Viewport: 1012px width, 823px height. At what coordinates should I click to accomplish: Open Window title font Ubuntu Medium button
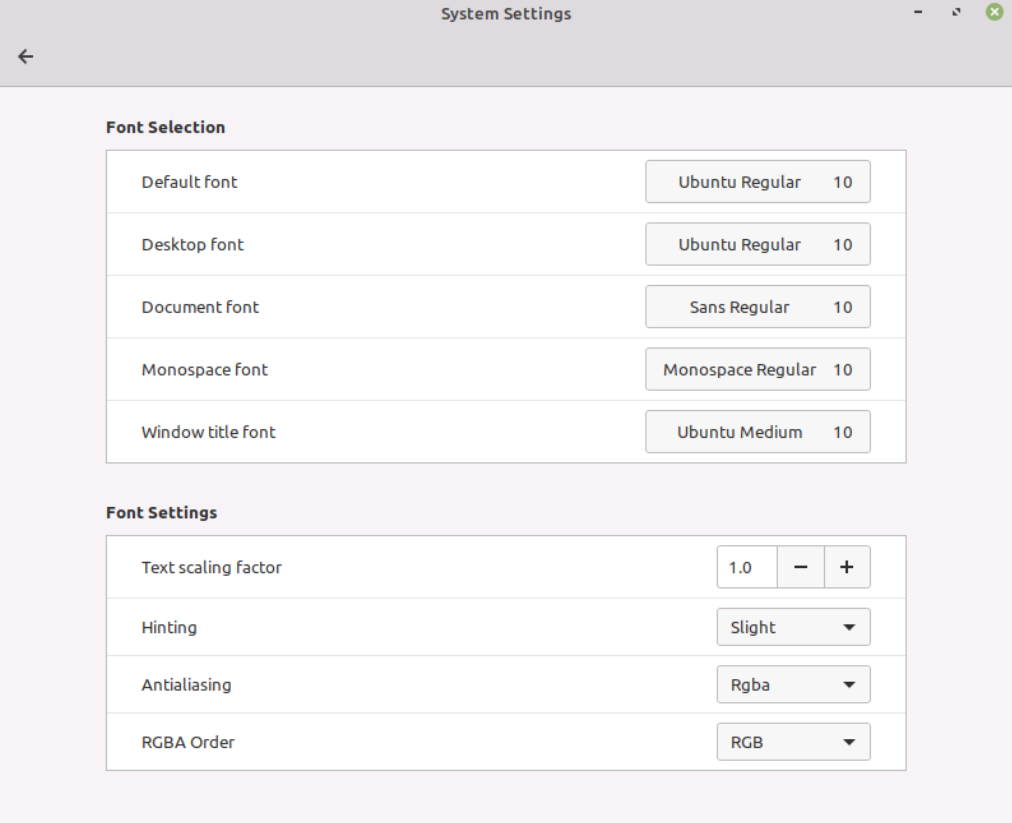click(x=757, y=432)
